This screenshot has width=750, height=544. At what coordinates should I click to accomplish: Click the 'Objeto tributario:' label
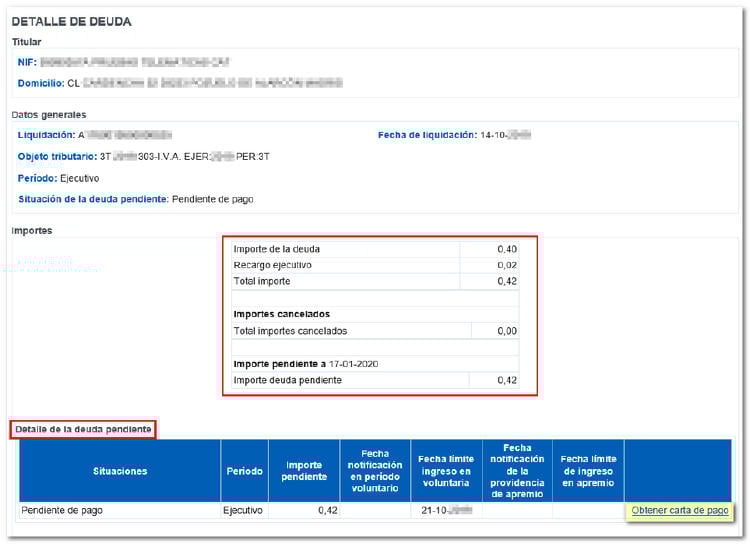coord(57,156)
